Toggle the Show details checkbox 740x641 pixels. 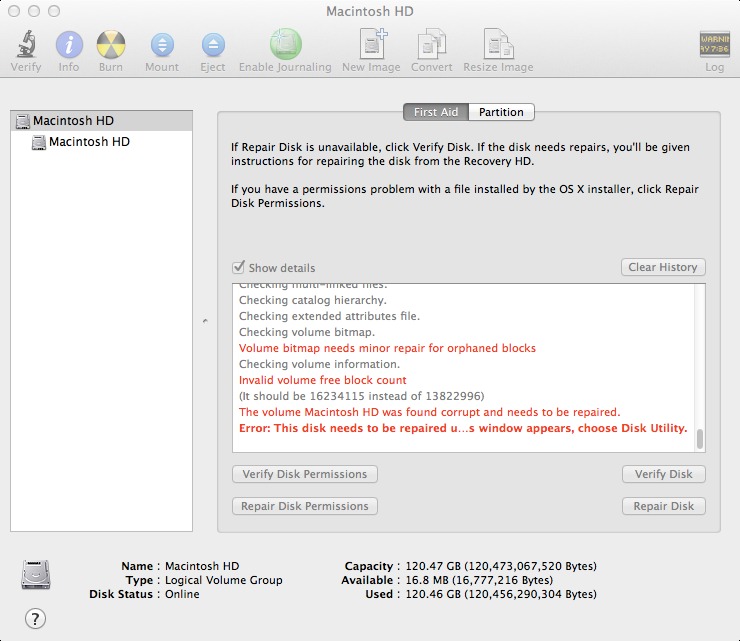click(238, 267)
